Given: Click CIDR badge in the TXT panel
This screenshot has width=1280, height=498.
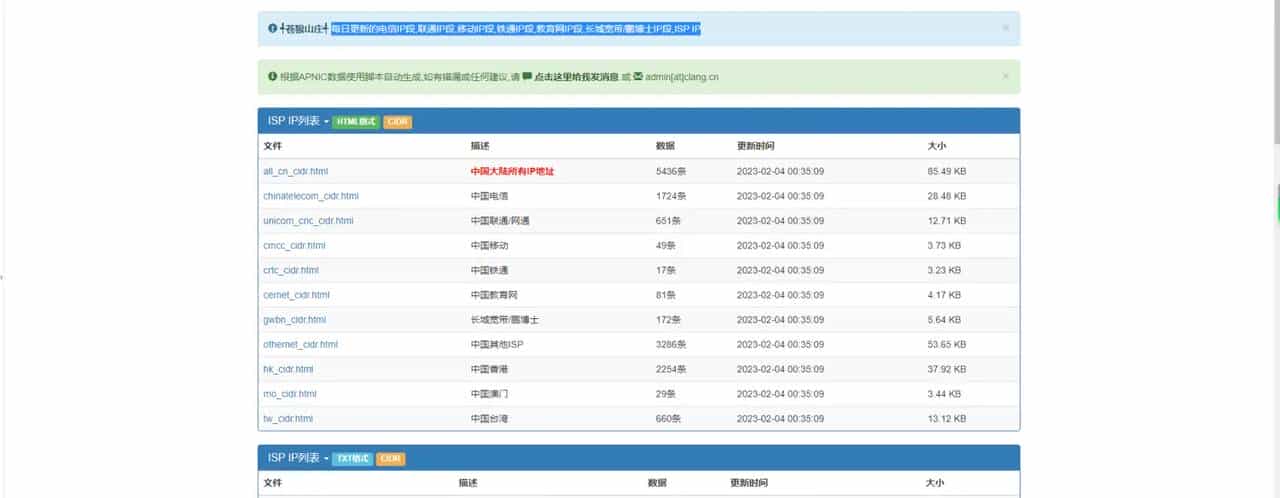Looking at the screenshot, I should 391,459.
